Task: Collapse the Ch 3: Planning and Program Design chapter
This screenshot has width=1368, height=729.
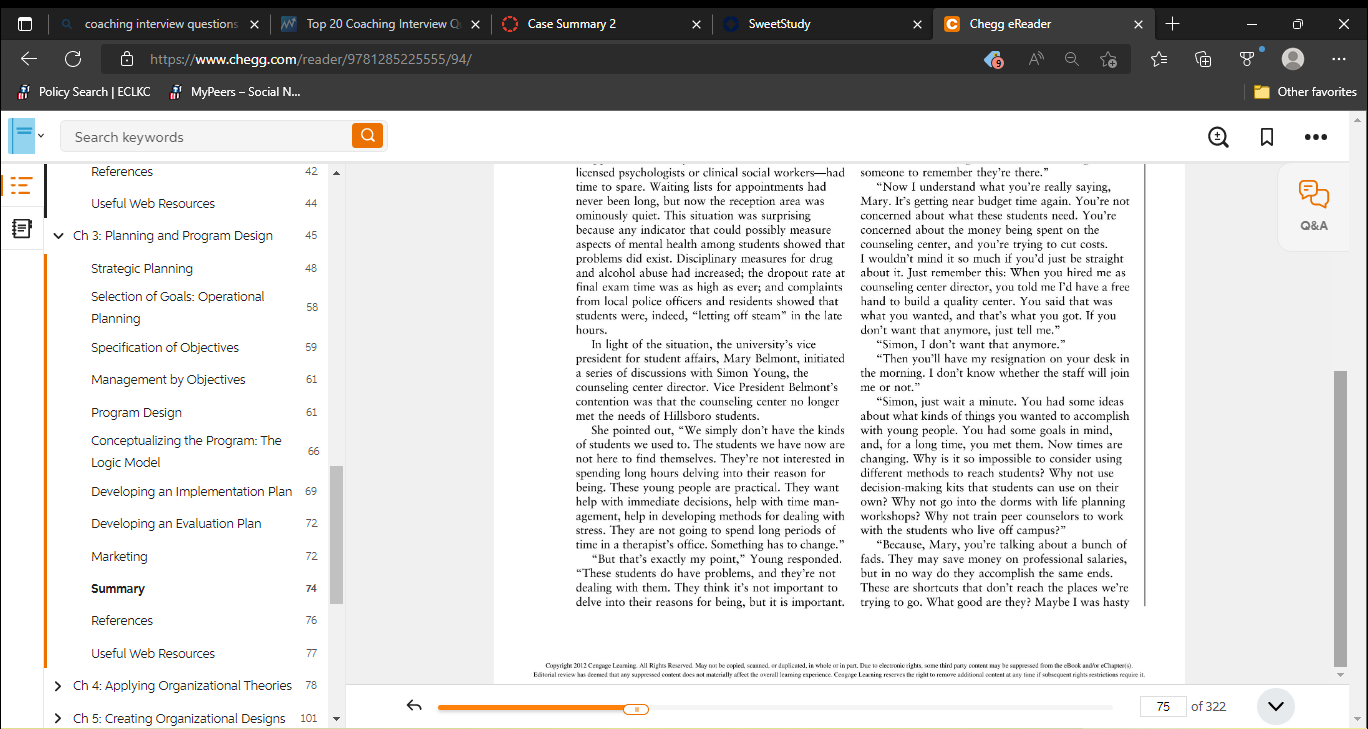Action: tap(59, 236)
